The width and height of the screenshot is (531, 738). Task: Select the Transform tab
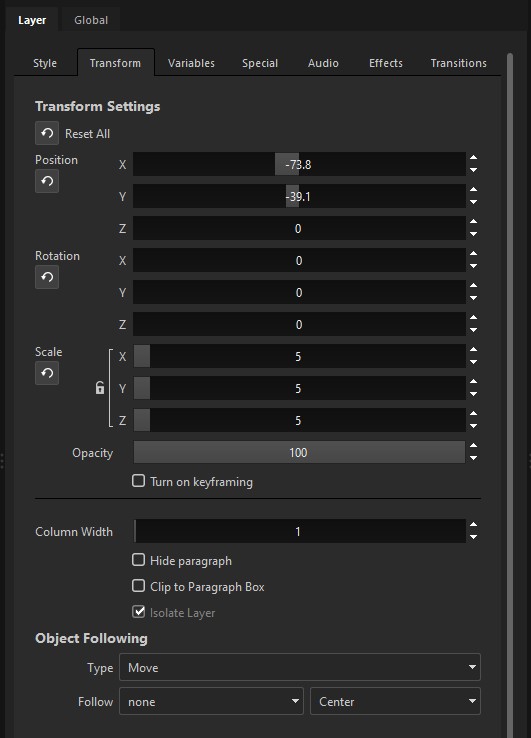point(115,63)
